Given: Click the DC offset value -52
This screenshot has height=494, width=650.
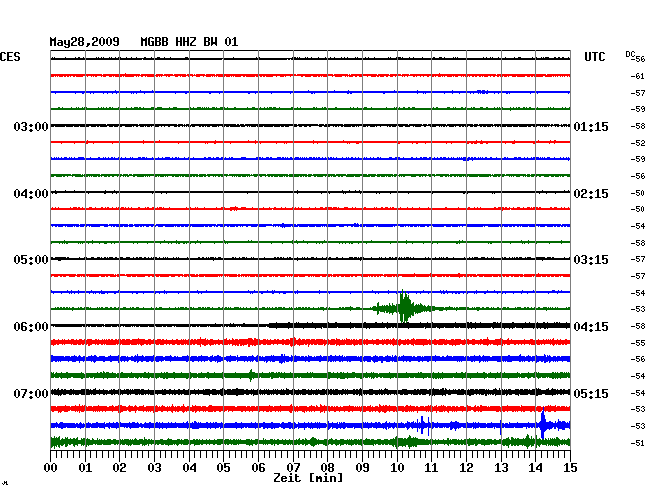Looking at the screenshot, I should (x=638, y=143).
